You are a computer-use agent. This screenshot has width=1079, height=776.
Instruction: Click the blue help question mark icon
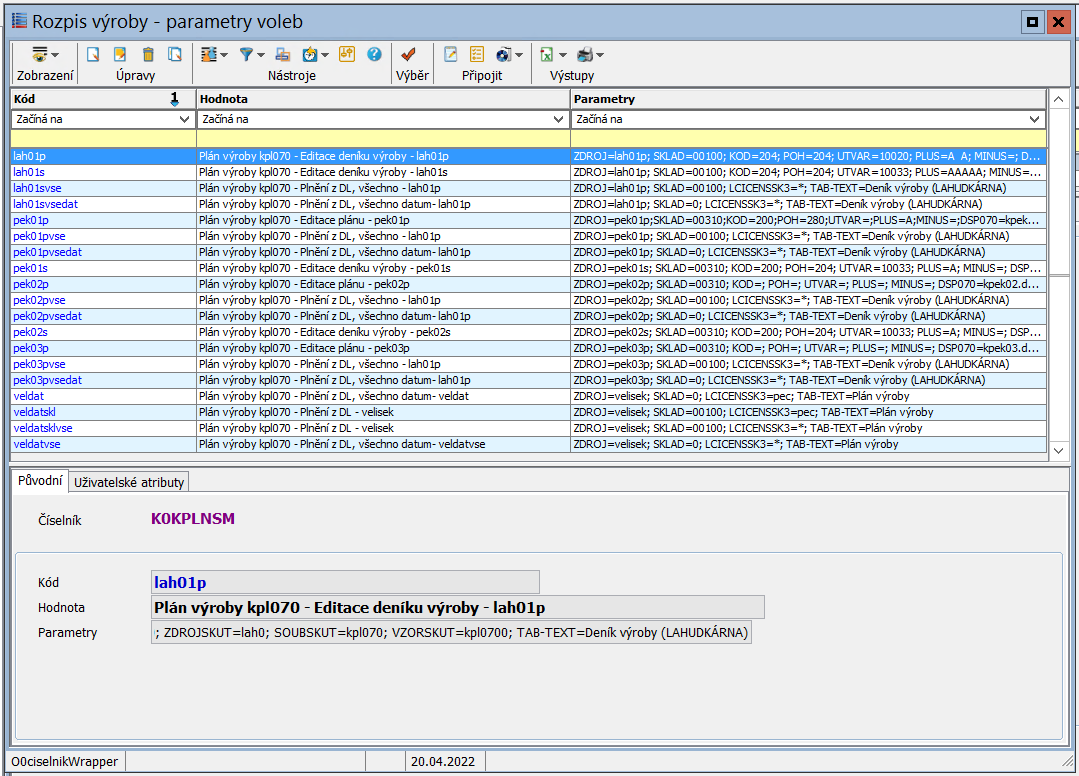[x=374, y=55]
